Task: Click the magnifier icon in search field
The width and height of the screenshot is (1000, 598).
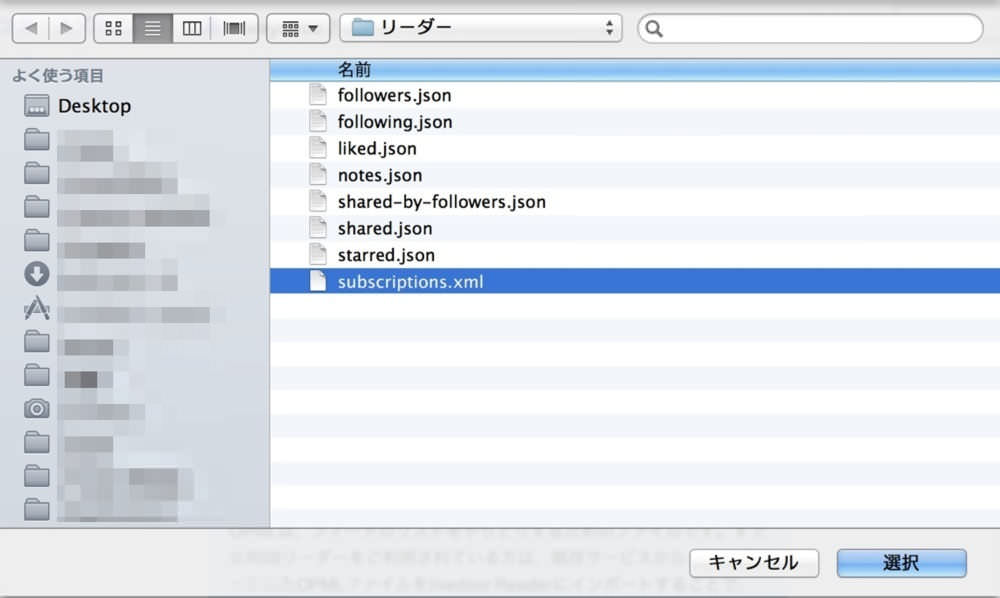Action: [x=654, y=29]
